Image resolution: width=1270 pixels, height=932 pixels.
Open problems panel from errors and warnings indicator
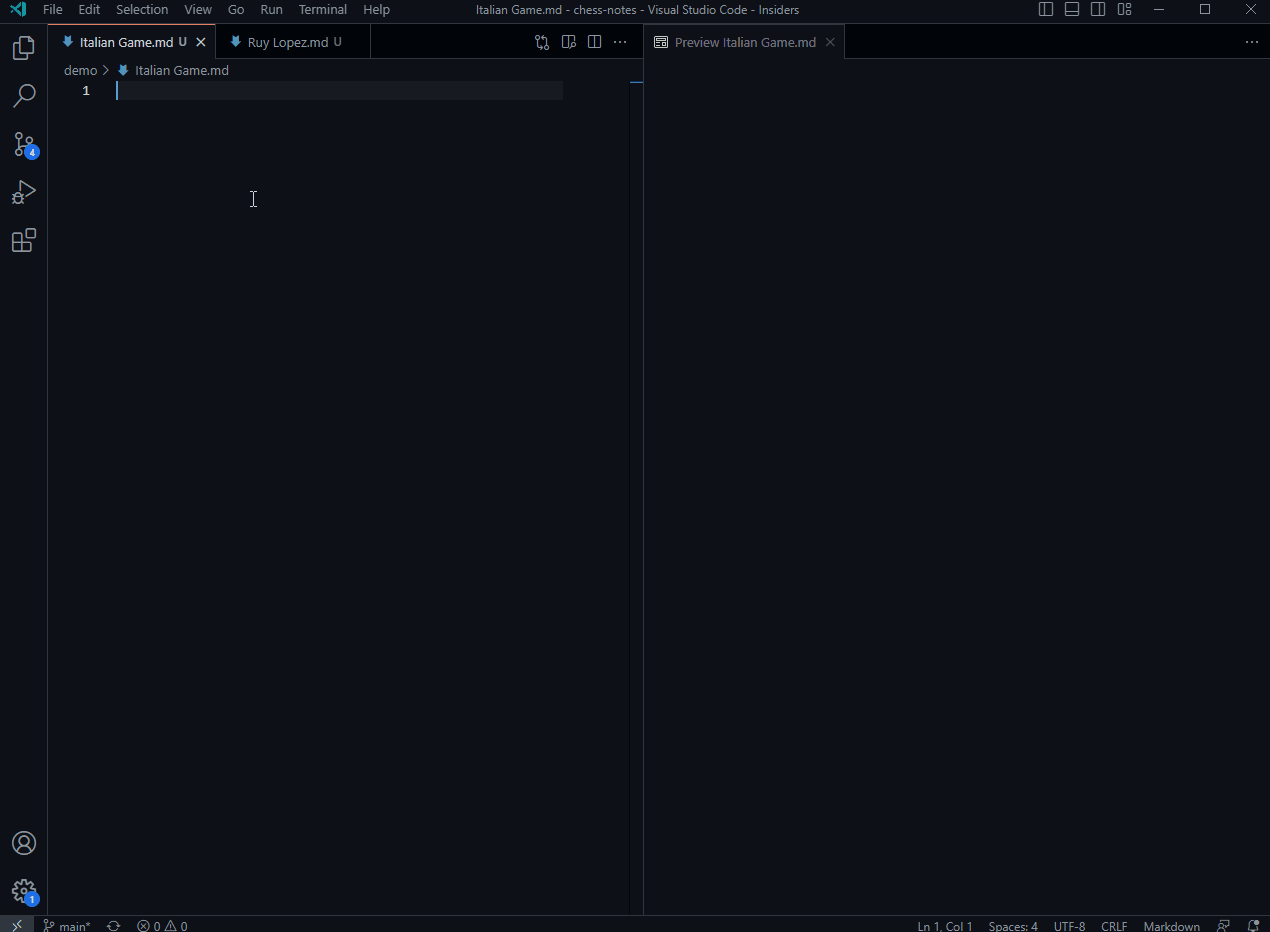coord(162,925)
